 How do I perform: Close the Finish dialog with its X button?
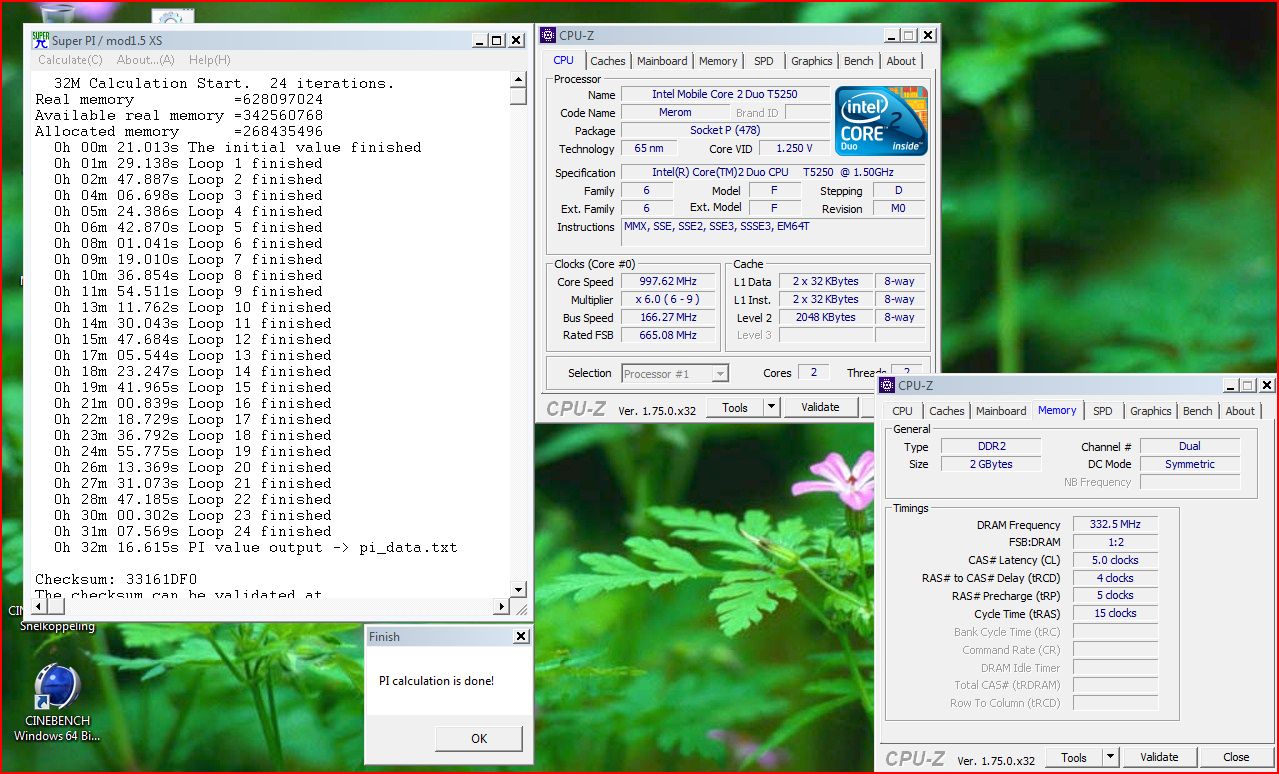coord(520,636)
